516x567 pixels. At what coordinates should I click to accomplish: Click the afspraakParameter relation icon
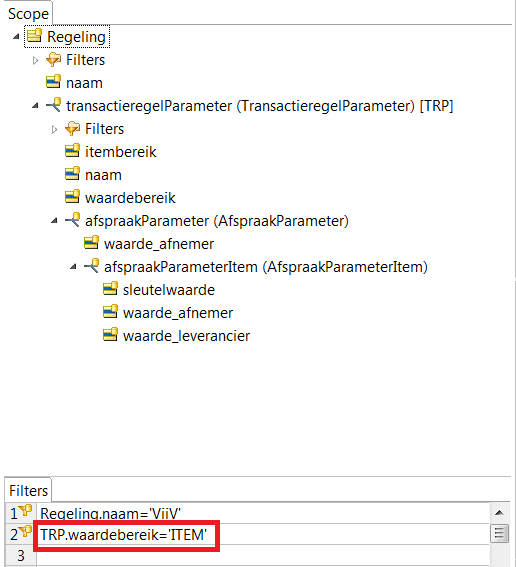pyautogui.click(x=72, y=220)
